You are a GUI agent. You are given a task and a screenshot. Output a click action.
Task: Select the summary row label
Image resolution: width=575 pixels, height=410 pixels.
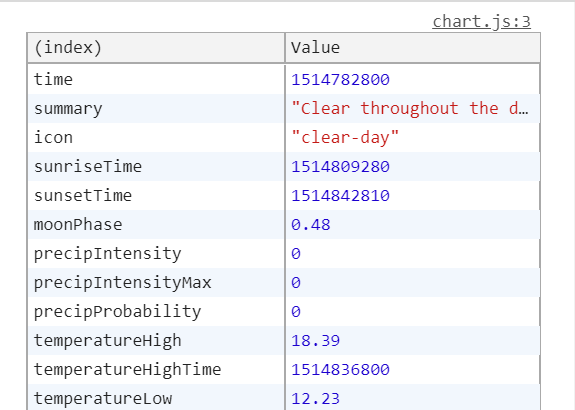(68, 109)
